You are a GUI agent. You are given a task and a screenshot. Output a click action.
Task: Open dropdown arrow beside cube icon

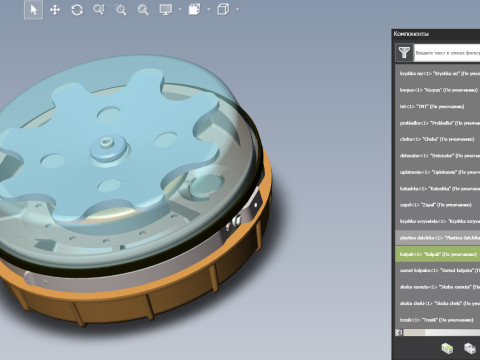[237, 10]
